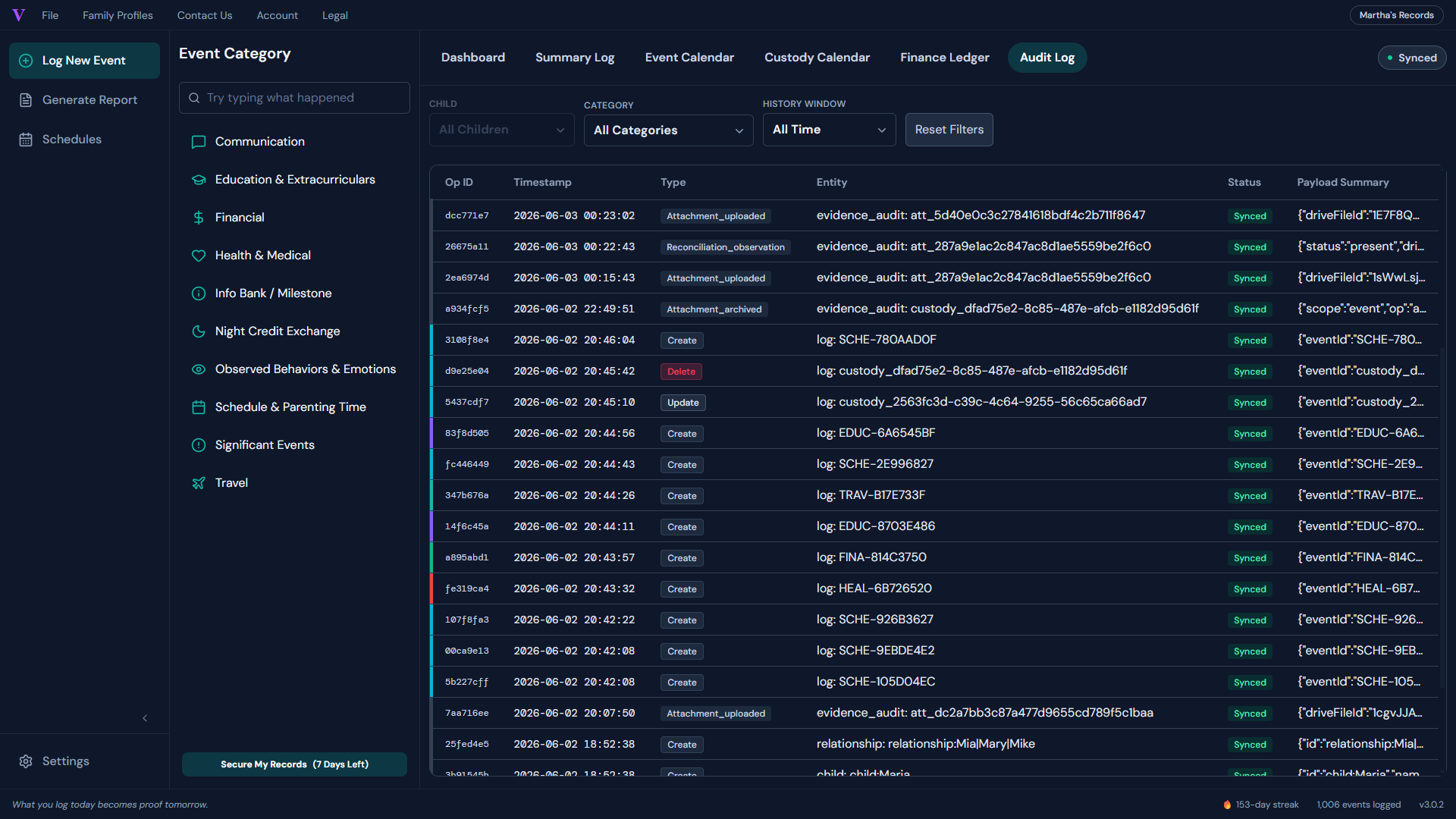Open Schedules from the sidebar
The image size is (1456, 819).
pyautogui.click(x=84, y=140)
